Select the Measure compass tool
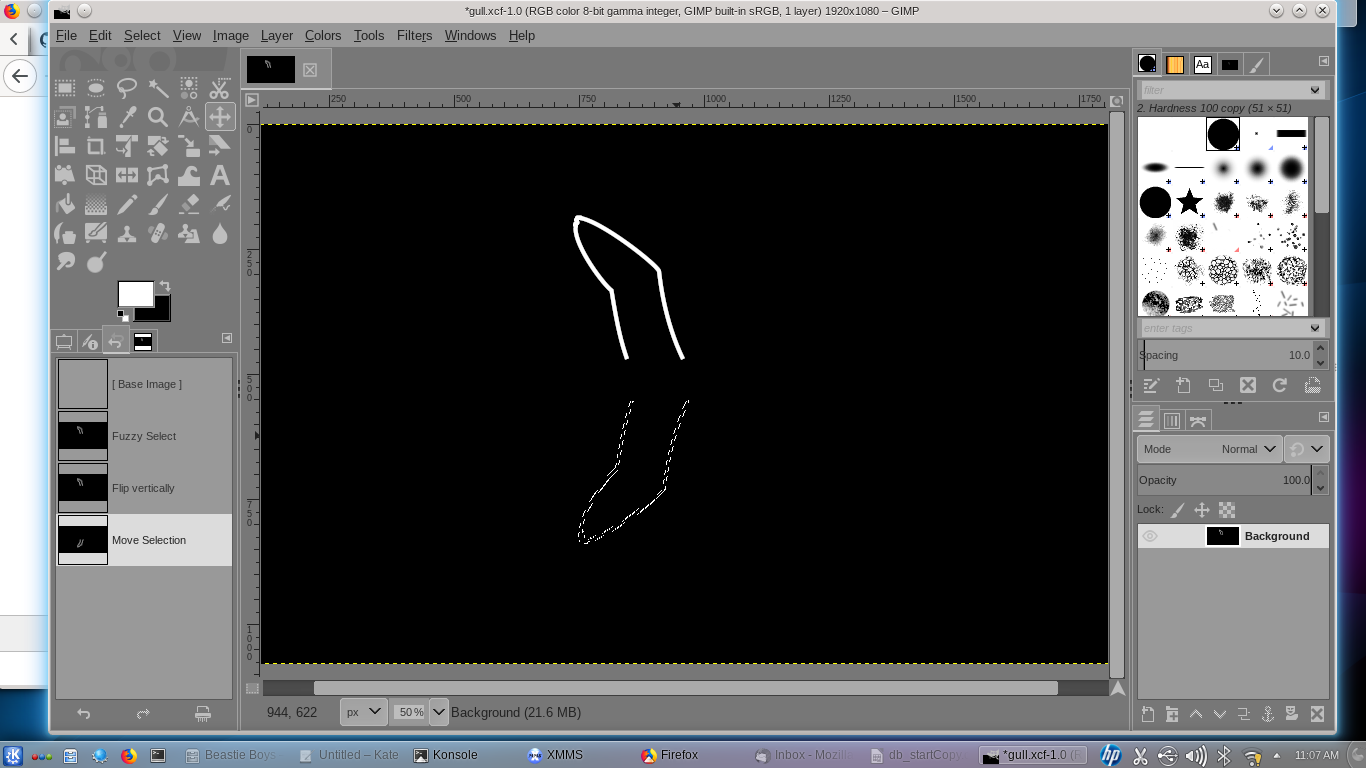 [x=189, y=117]
